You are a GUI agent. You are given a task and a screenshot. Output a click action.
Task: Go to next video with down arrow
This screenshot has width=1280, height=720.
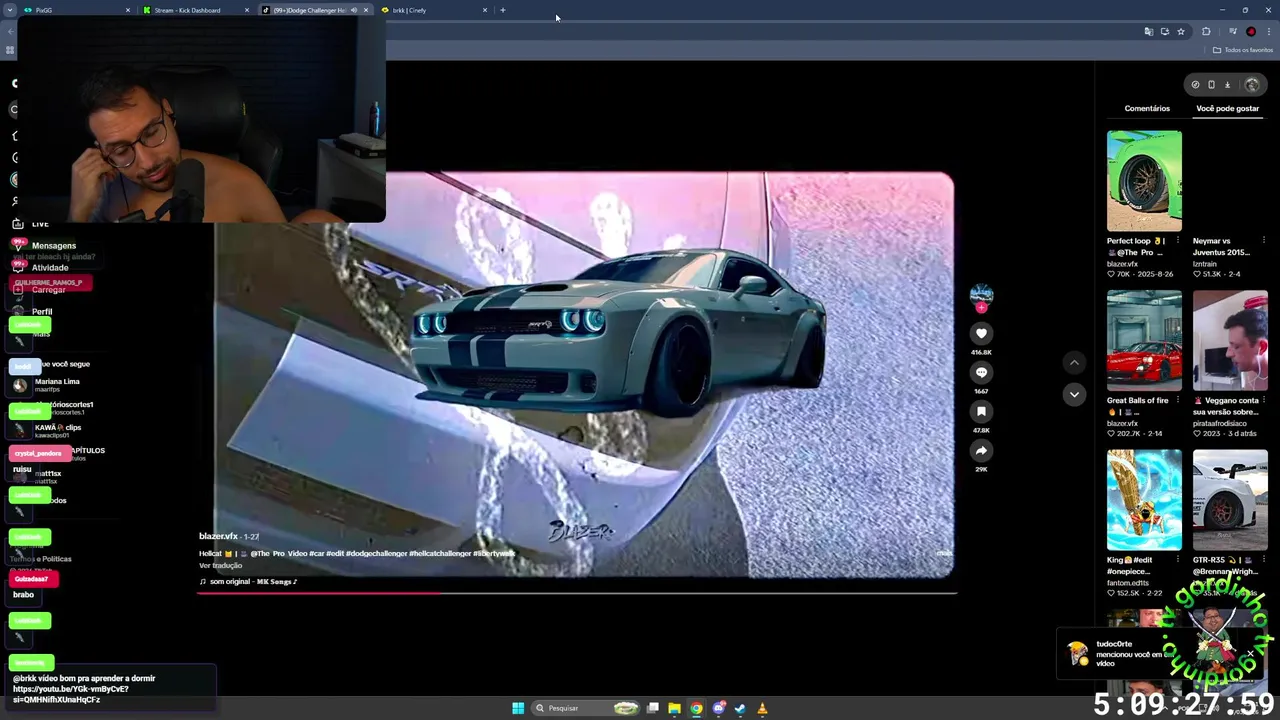1074,394
